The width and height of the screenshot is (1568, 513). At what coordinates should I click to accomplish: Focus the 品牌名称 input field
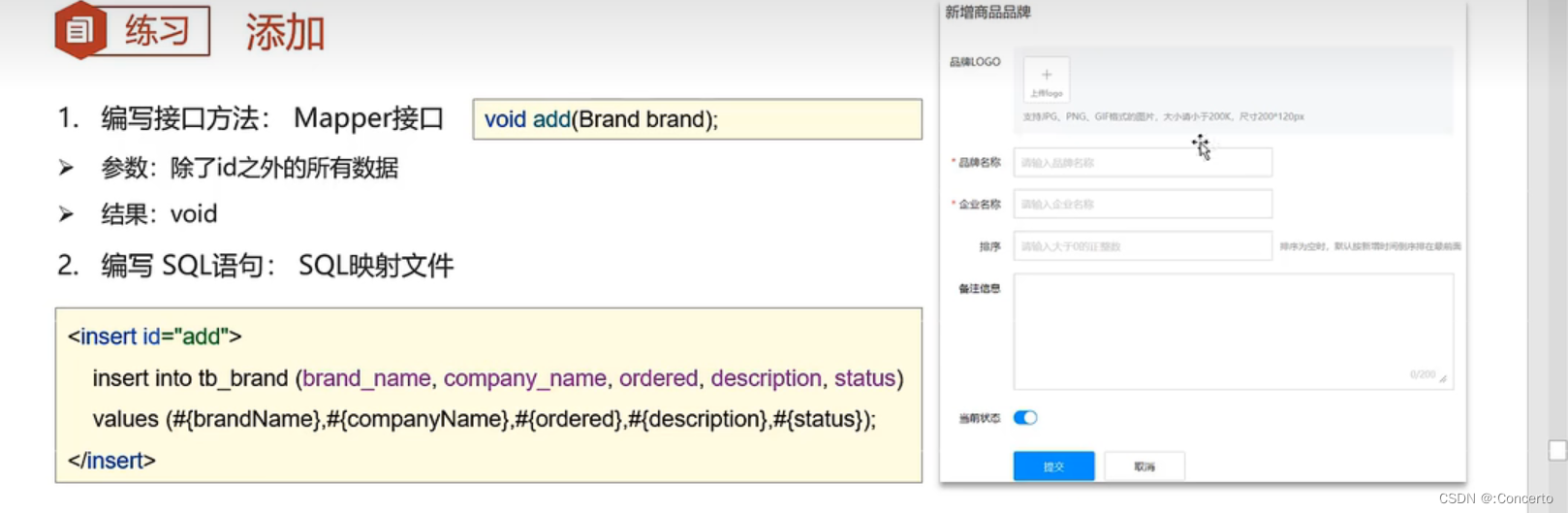(1143, 163)
